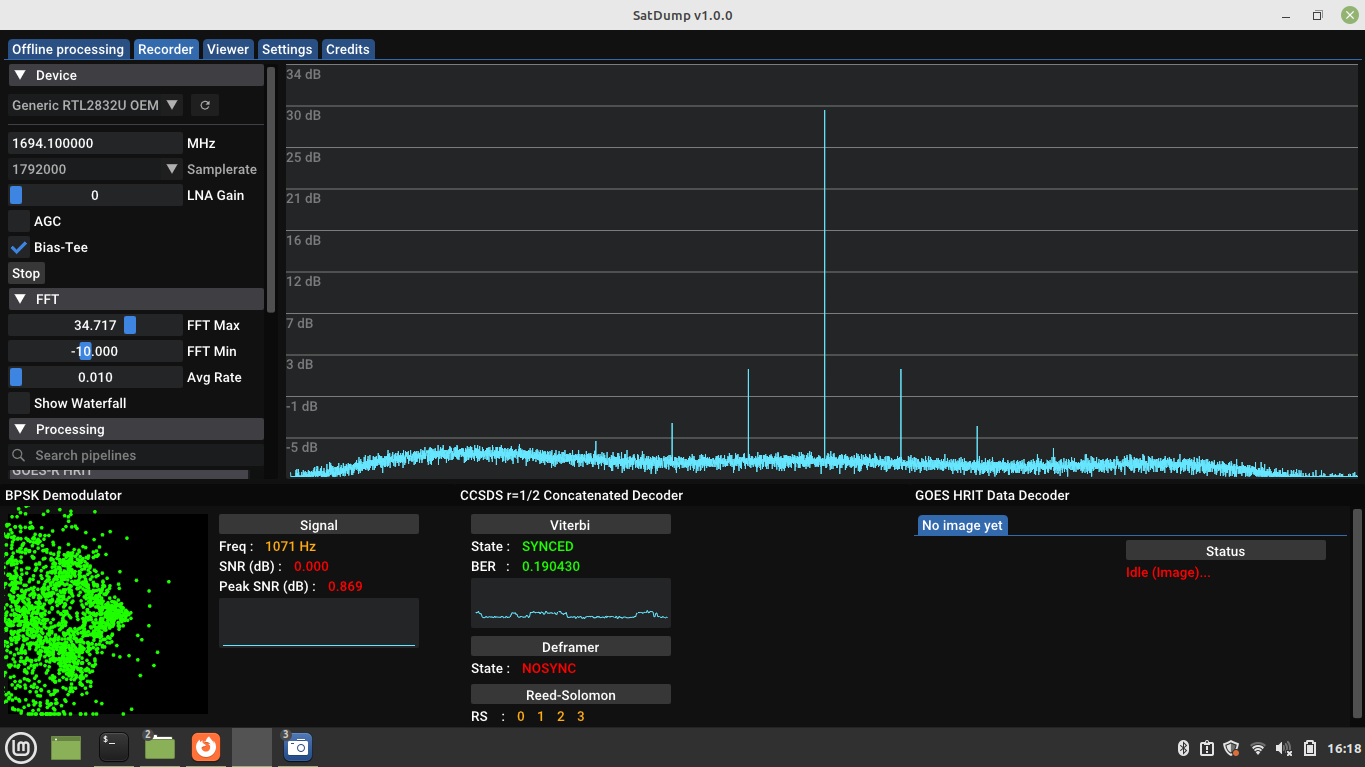
Task: Collapse the FFT section
Action: [19, 298]
